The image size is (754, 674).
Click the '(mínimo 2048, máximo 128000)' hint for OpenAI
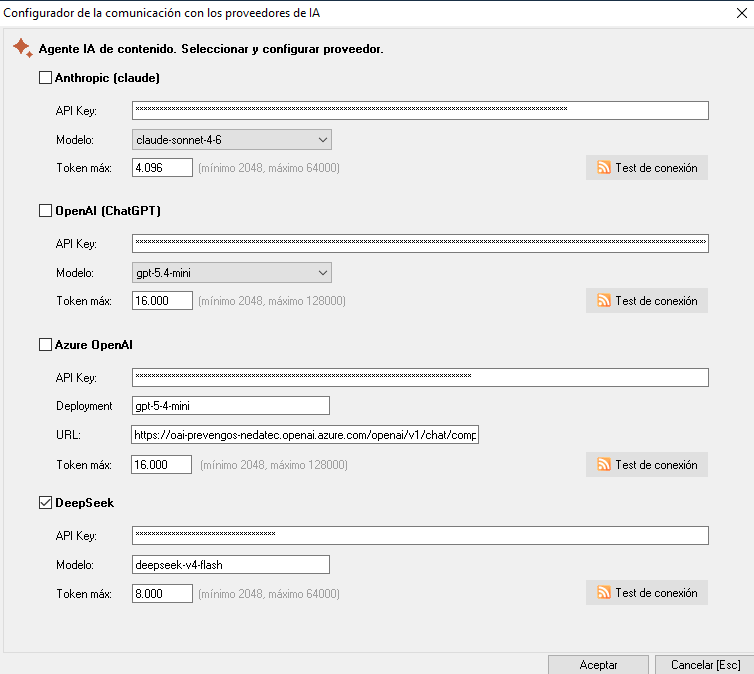tap(272, 301)
